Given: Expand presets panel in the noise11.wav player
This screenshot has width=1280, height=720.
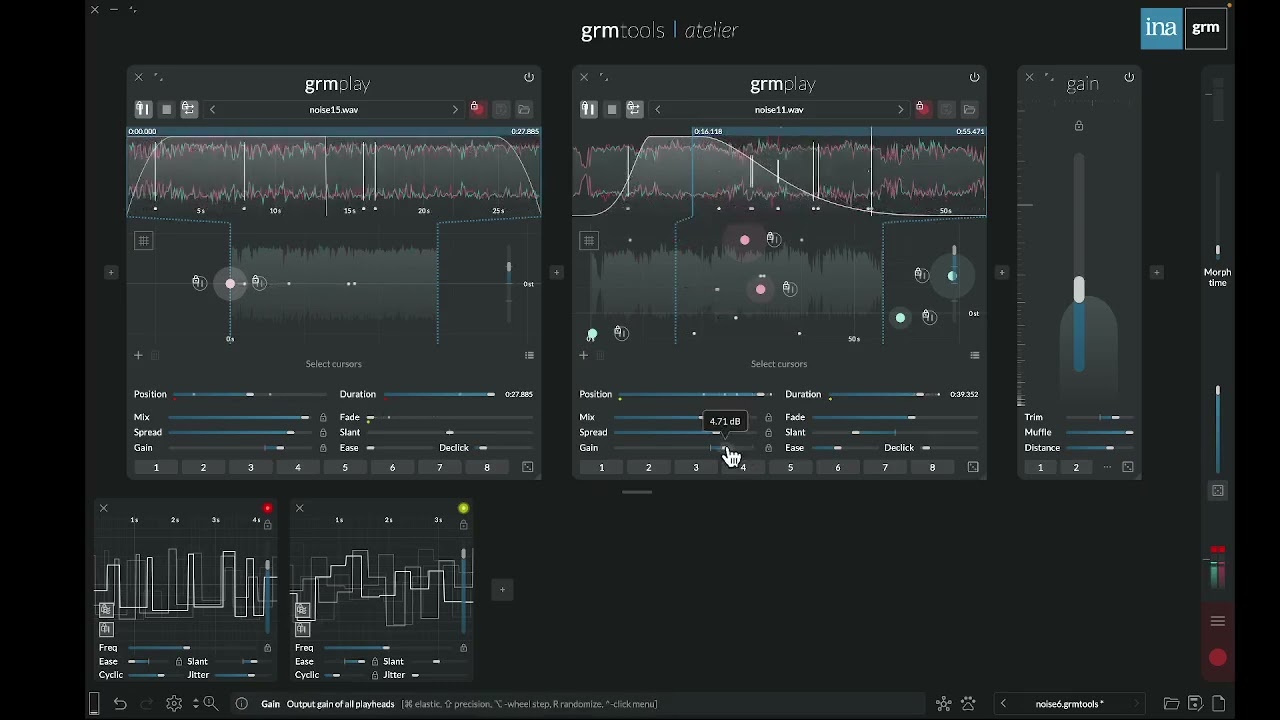Looking at the screenshot, I should tap(973, 467).
